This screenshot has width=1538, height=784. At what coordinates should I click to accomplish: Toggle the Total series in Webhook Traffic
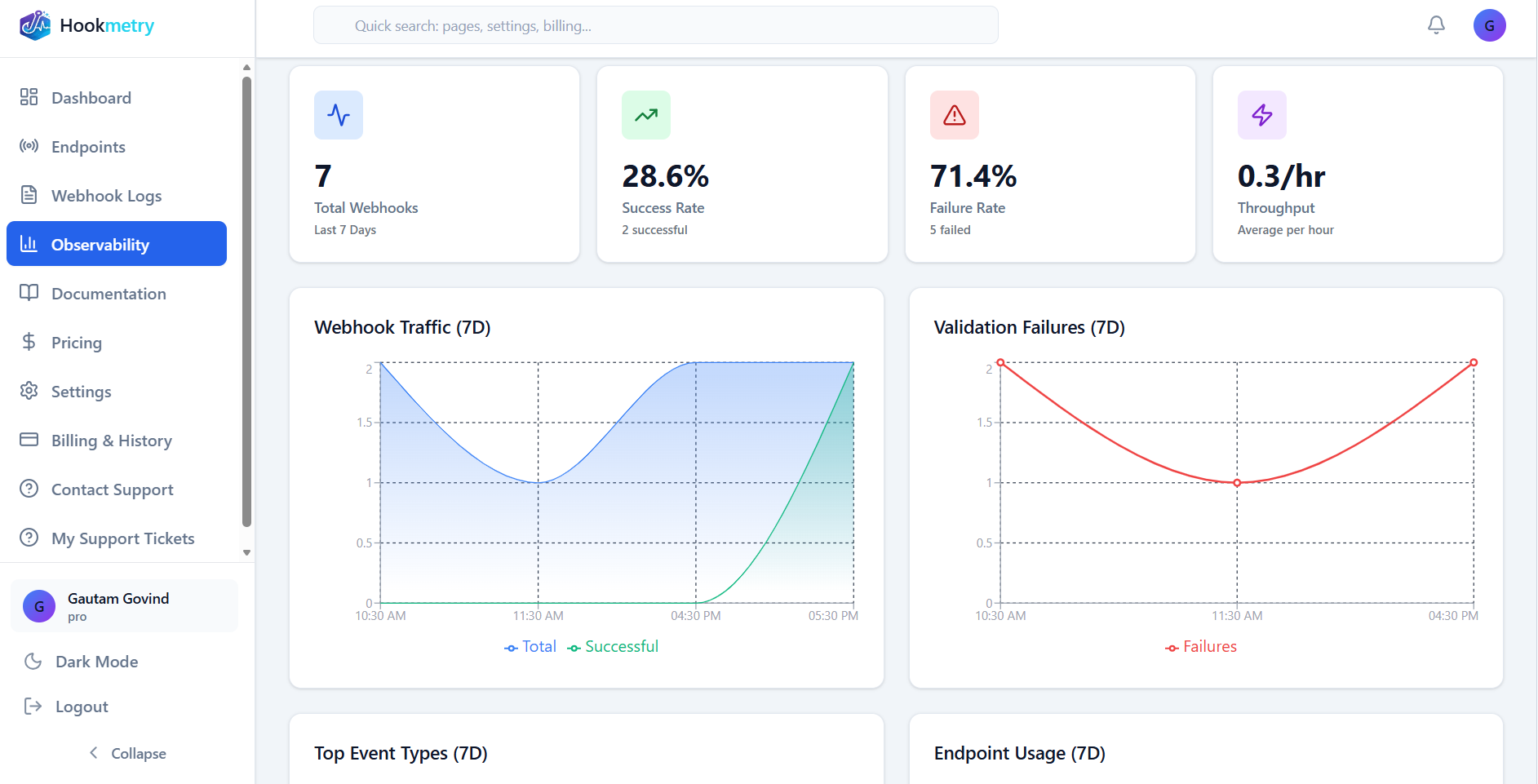point(530,645)
